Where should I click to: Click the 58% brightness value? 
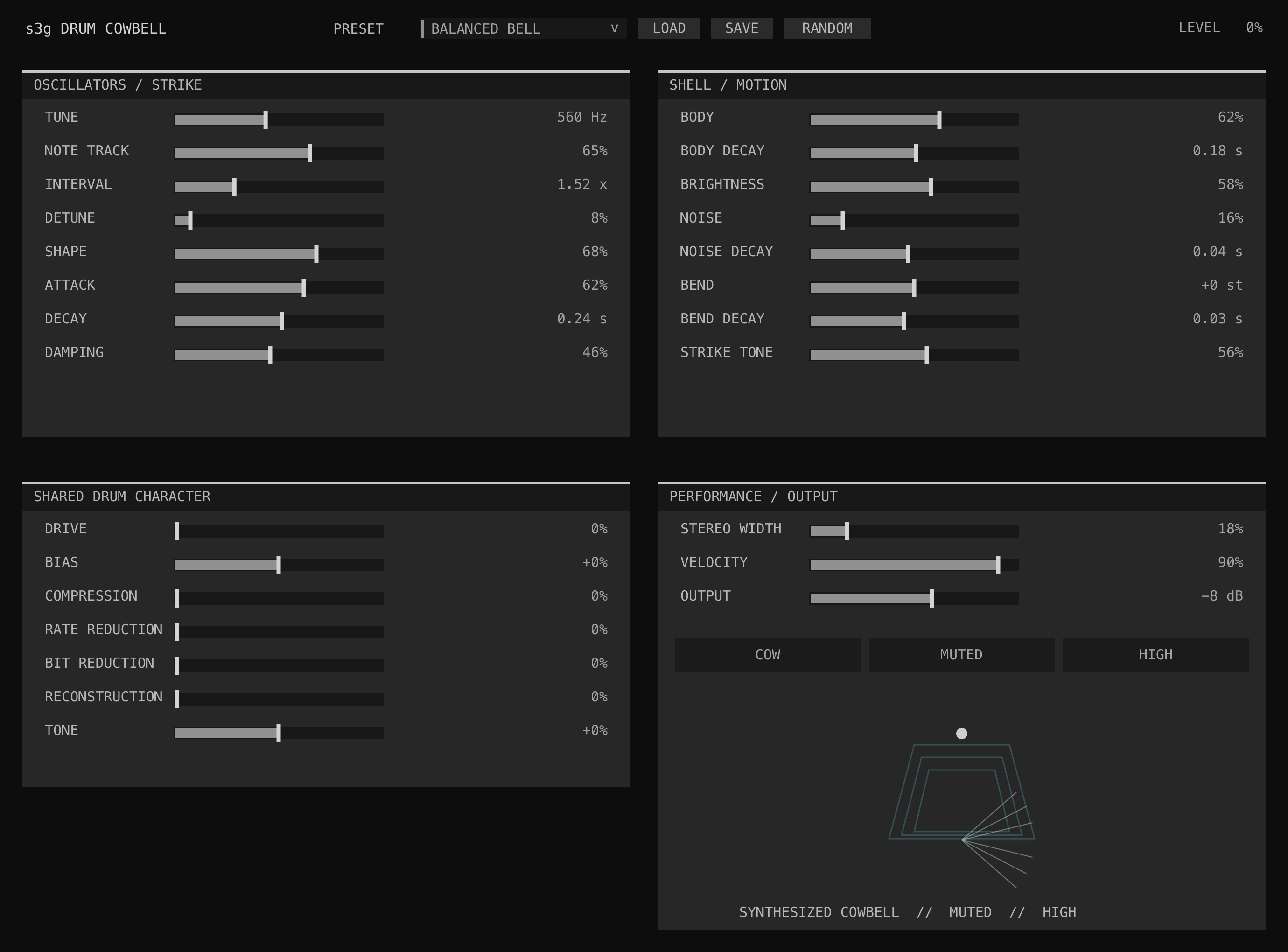point(1230,184)
